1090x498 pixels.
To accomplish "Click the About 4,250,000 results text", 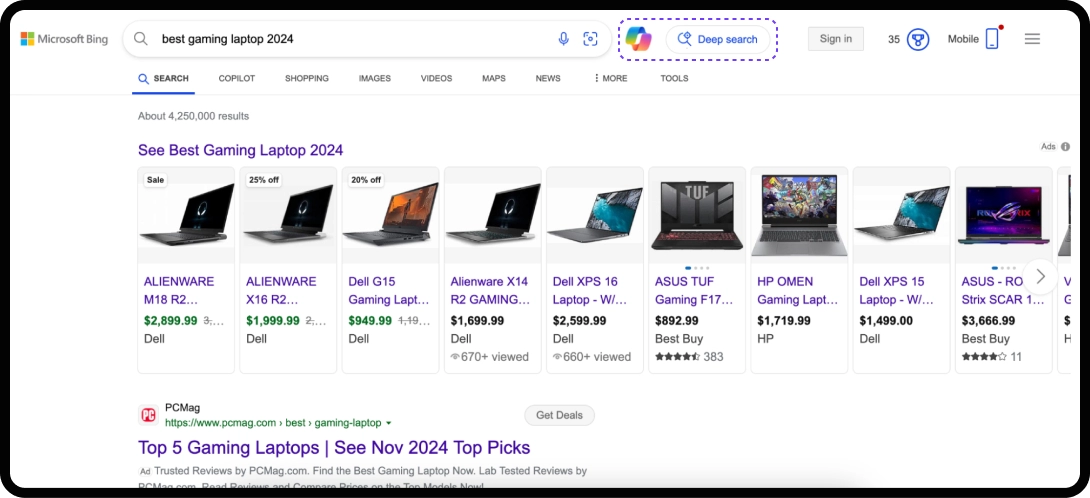I will point(193,116).
